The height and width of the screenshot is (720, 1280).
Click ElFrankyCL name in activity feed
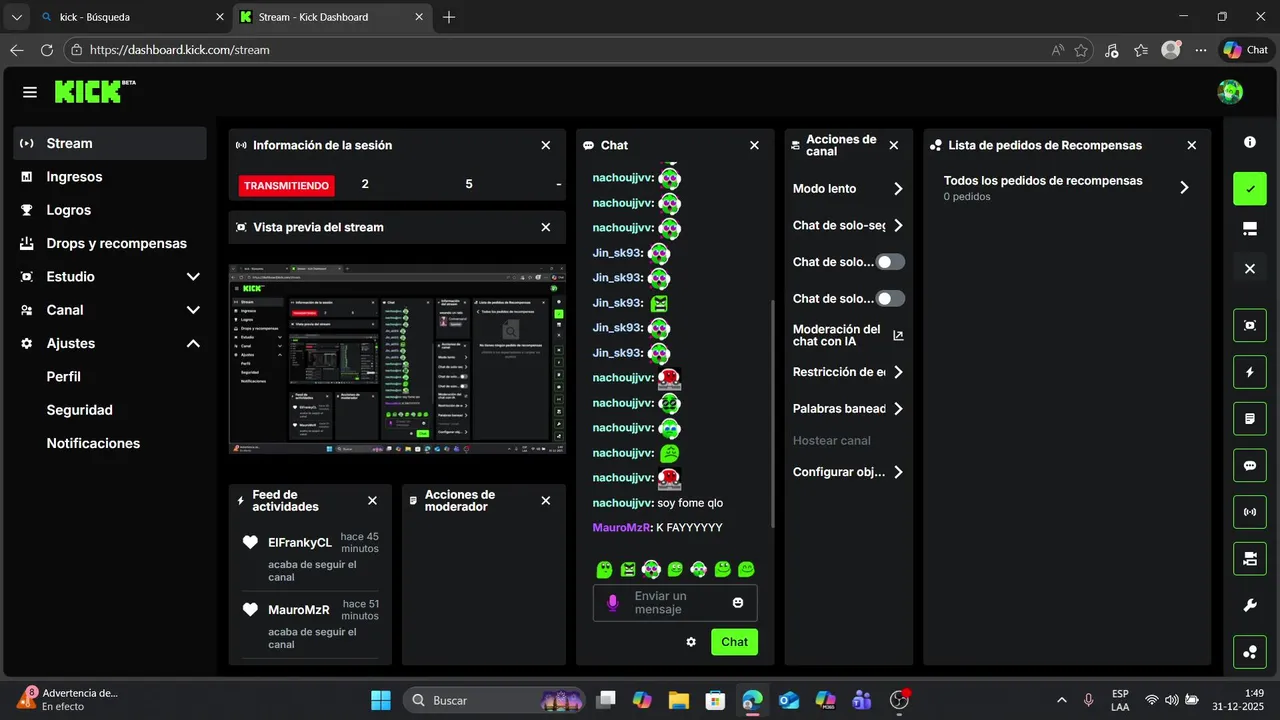[x=300, y=543]
